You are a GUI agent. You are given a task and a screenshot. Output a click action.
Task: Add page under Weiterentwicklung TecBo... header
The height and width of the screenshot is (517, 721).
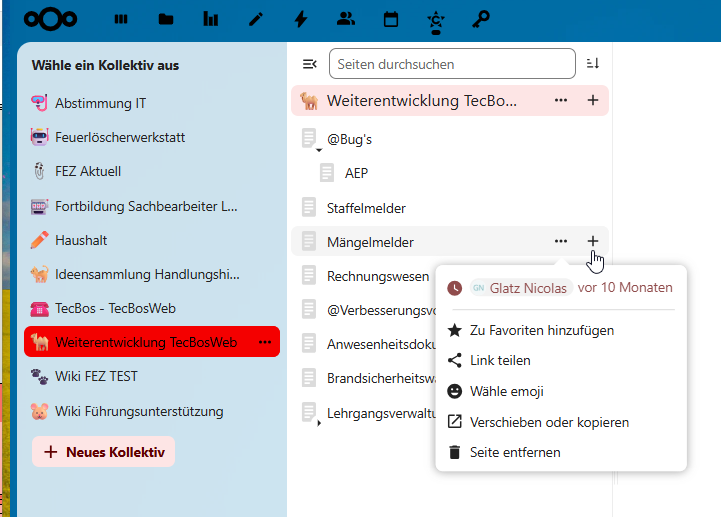click(593, 100)
